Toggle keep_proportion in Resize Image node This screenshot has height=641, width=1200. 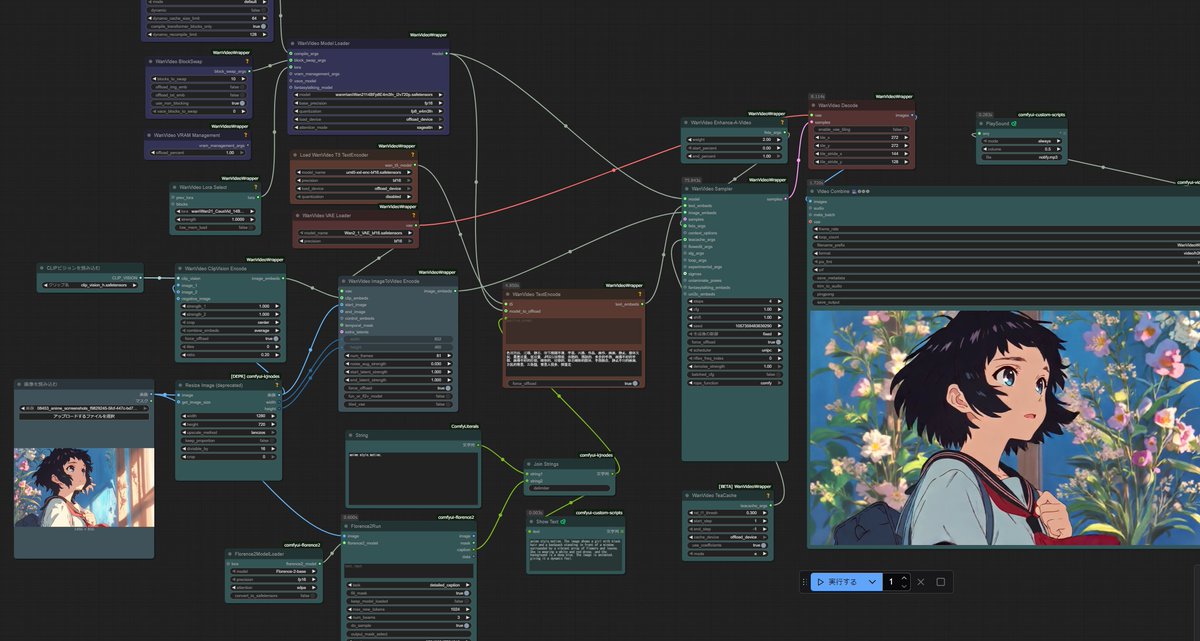click(229, 440)
